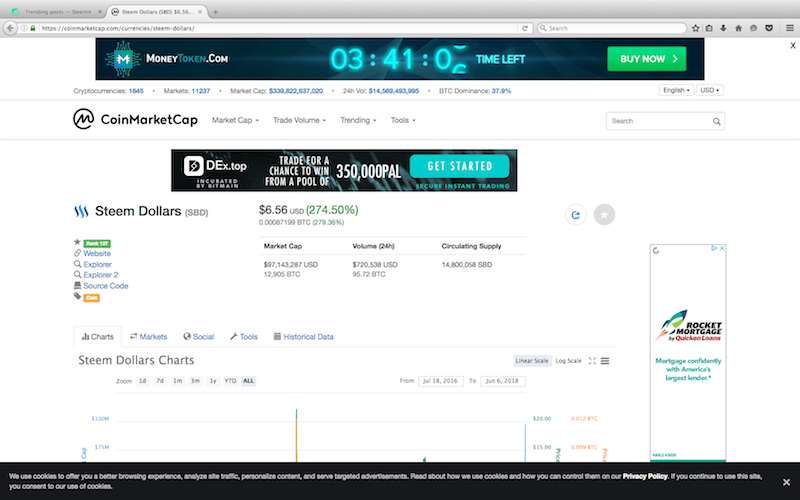Click the CoinMarketCap logo
Image resolution: width=800 pixels, height=500 pixels.
135,119
